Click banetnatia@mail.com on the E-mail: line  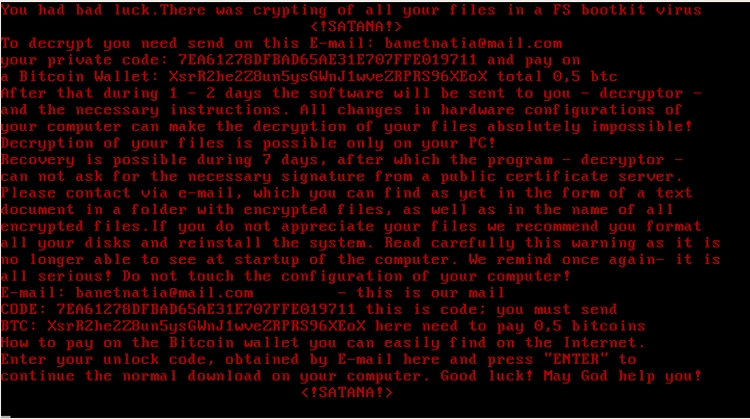[x=165, y=293]
